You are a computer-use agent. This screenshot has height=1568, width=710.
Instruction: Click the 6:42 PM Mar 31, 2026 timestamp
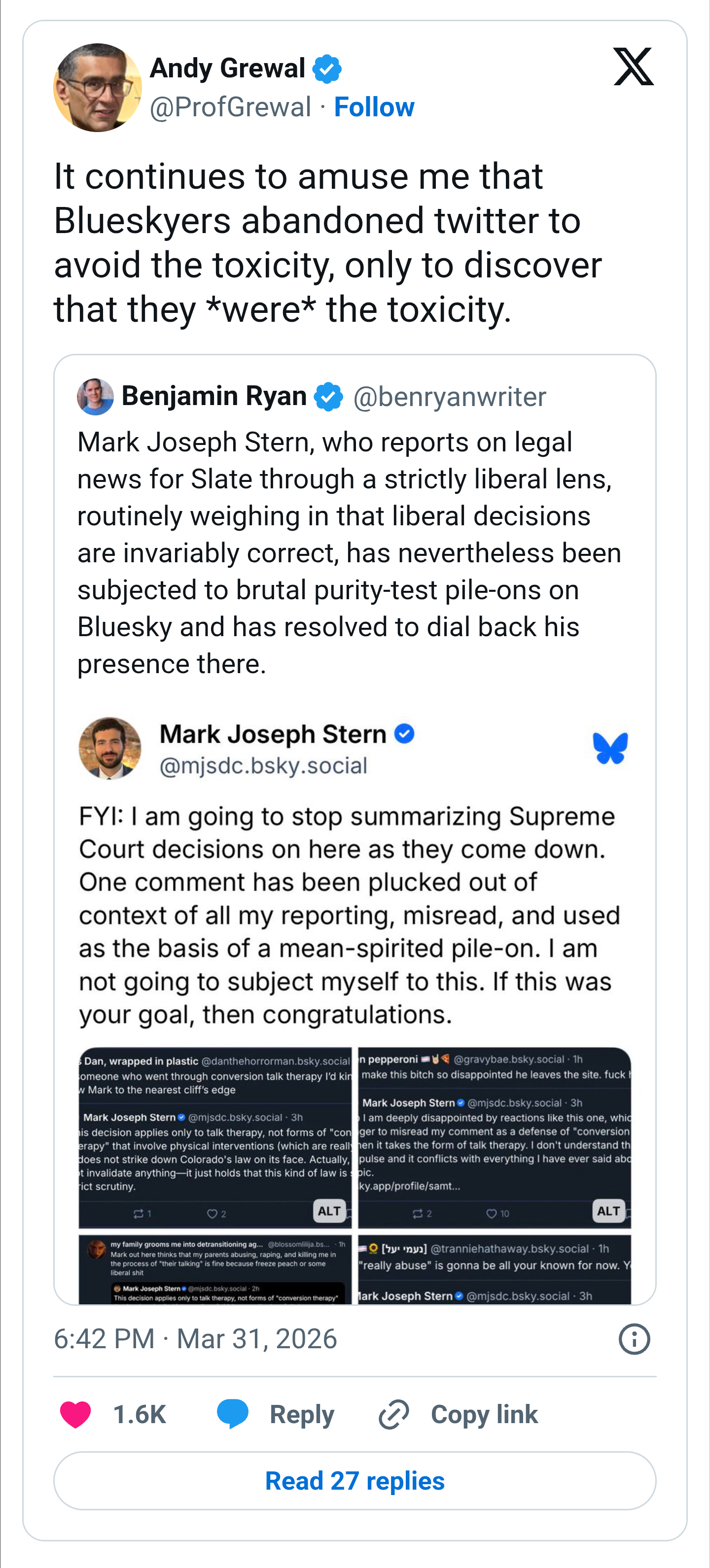(195, 1339)
